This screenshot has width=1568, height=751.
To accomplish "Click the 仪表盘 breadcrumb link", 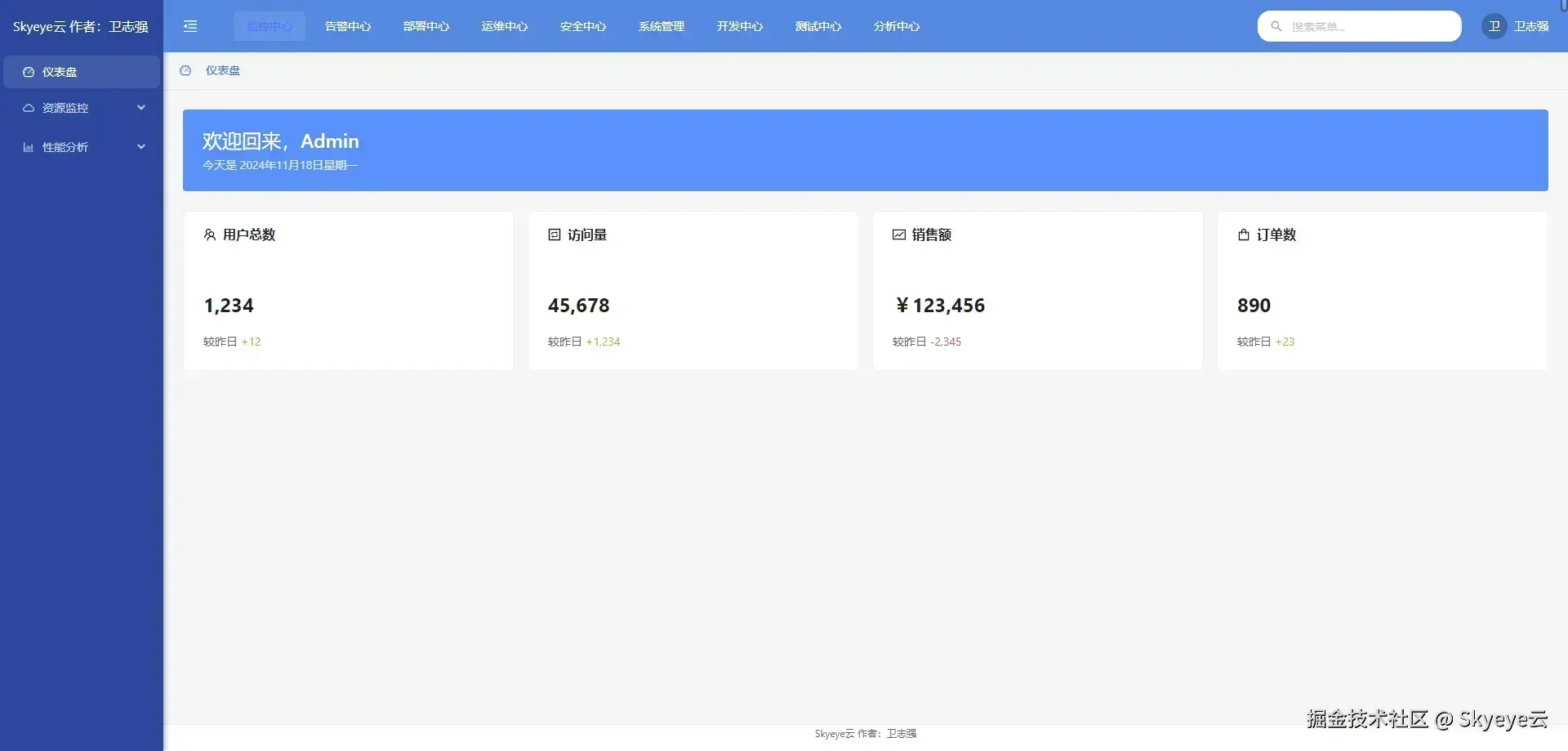I will tap(223, 70).
